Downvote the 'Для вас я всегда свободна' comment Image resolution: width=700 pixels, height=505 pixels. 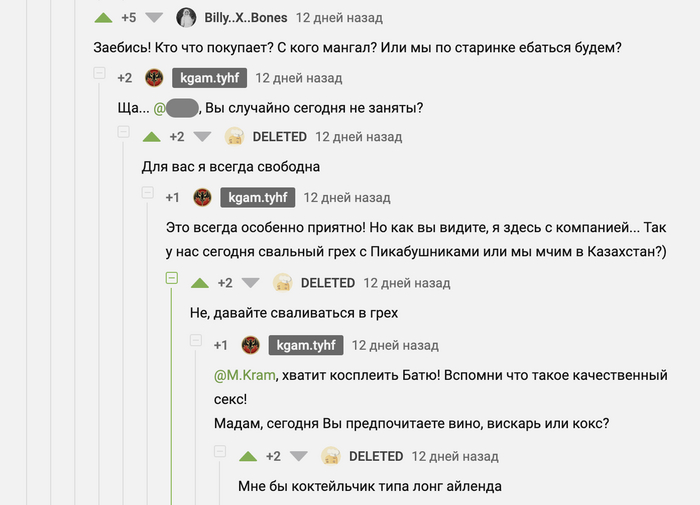pyautogui.click(x=202, y=137)
